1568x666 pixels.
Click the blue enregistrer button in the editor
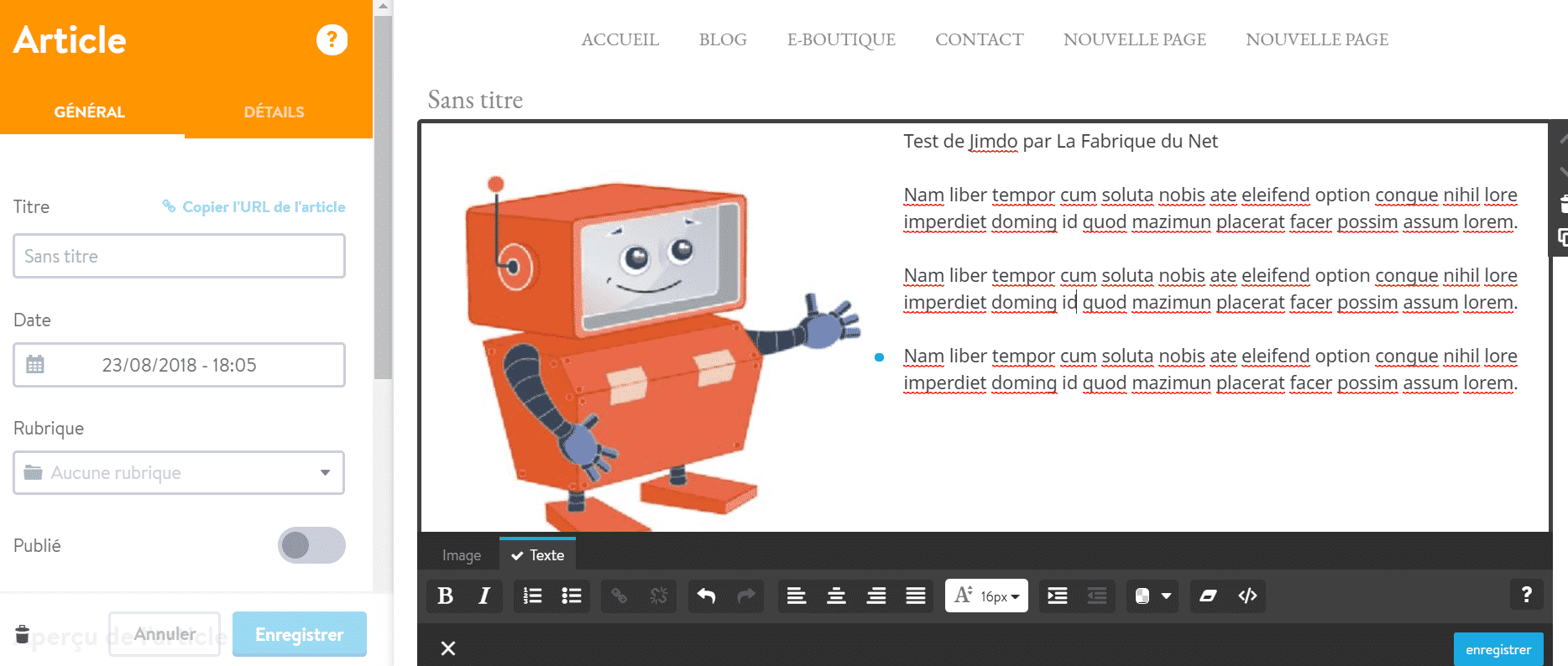tap(1497, 649)
